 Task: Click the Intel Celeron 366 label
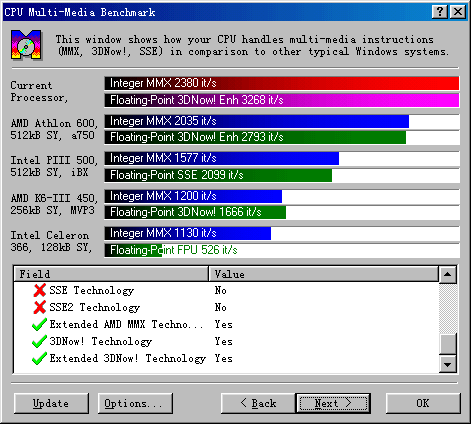pyautogui.click(x=51, y=241)
